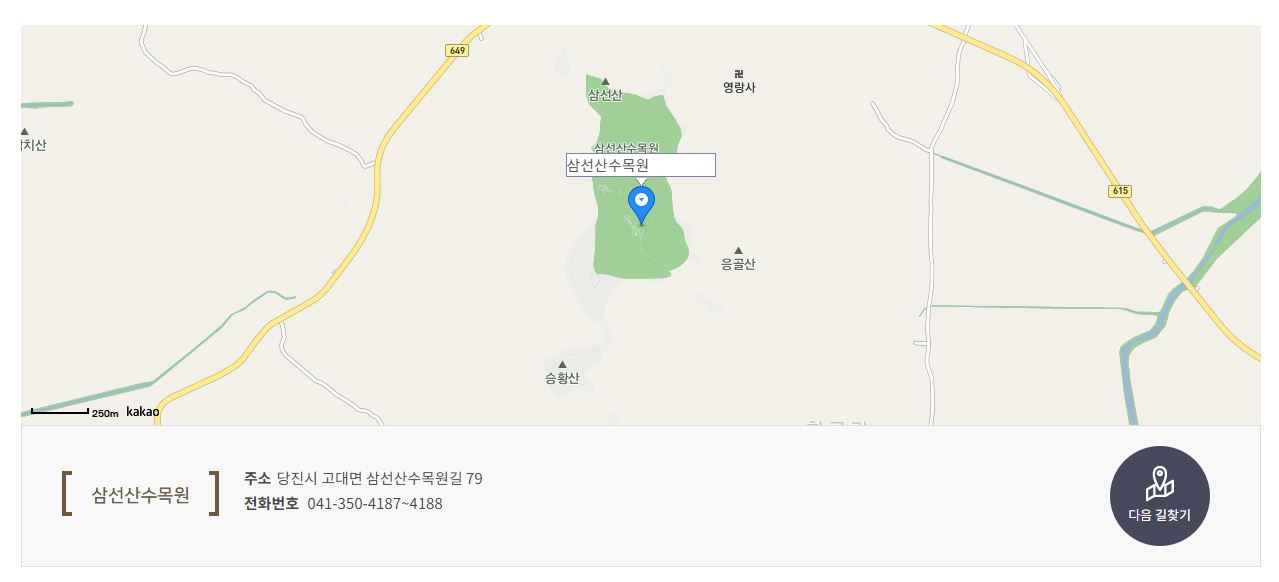Click the 삼선산수목원 green park label on map
Screen dimensions: 1279x582
point(626,148)
